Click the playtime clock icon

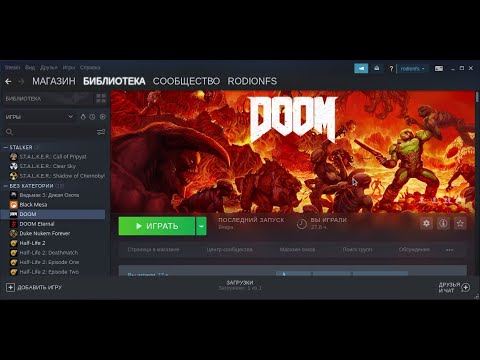301,224
